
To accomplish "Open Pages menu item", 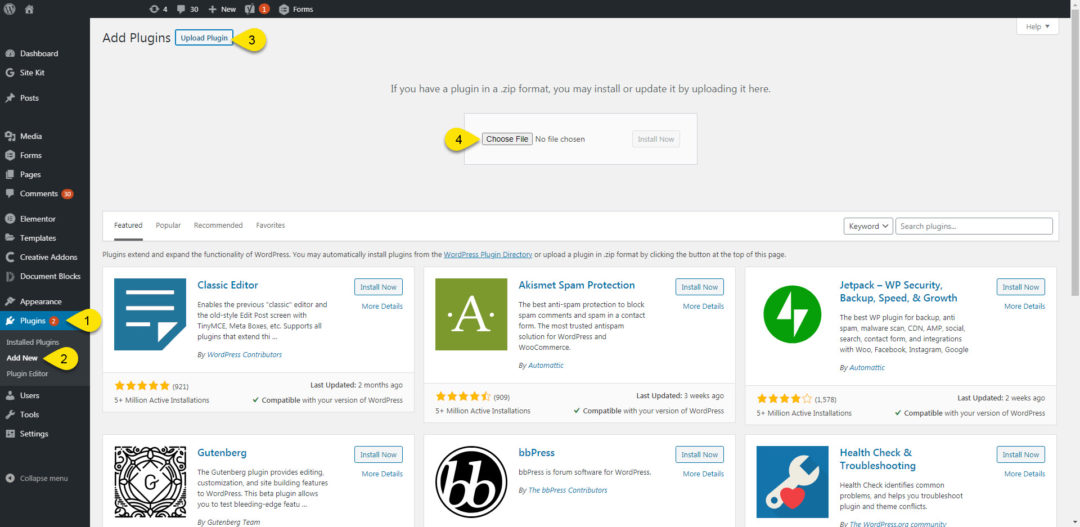I will click(30, 174).
